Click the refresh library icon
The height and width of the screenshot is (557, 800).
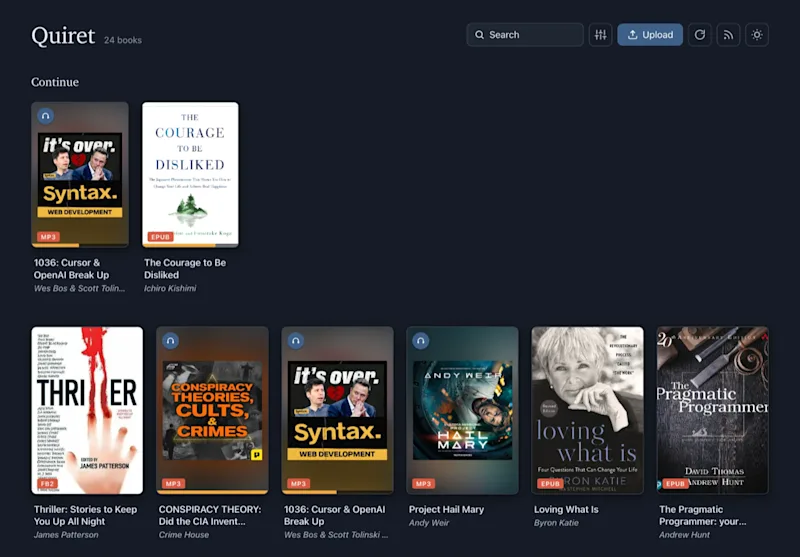point(699,35)
